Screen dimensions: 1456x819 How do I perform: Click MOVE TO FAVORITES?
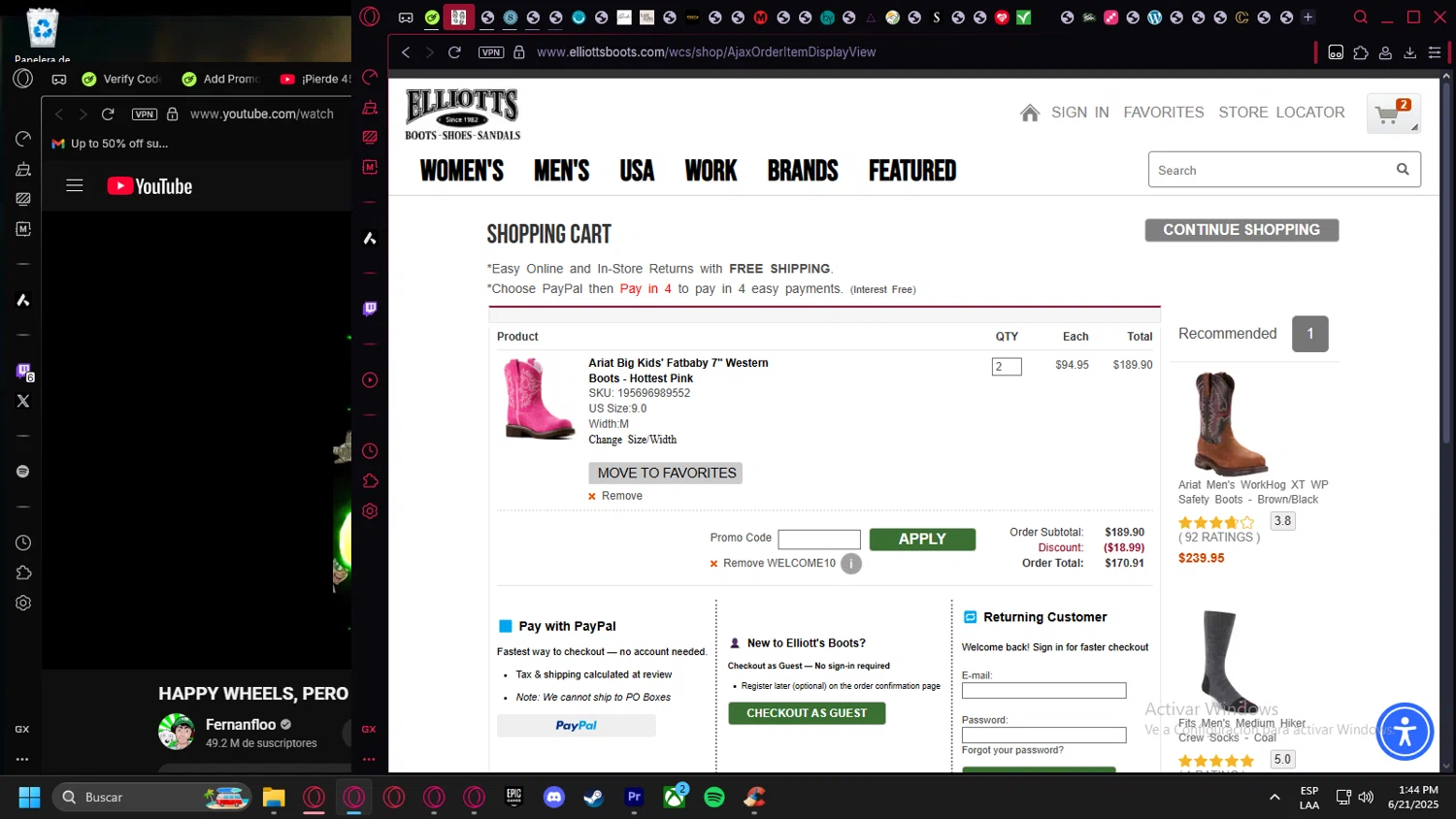pos(666,473)
